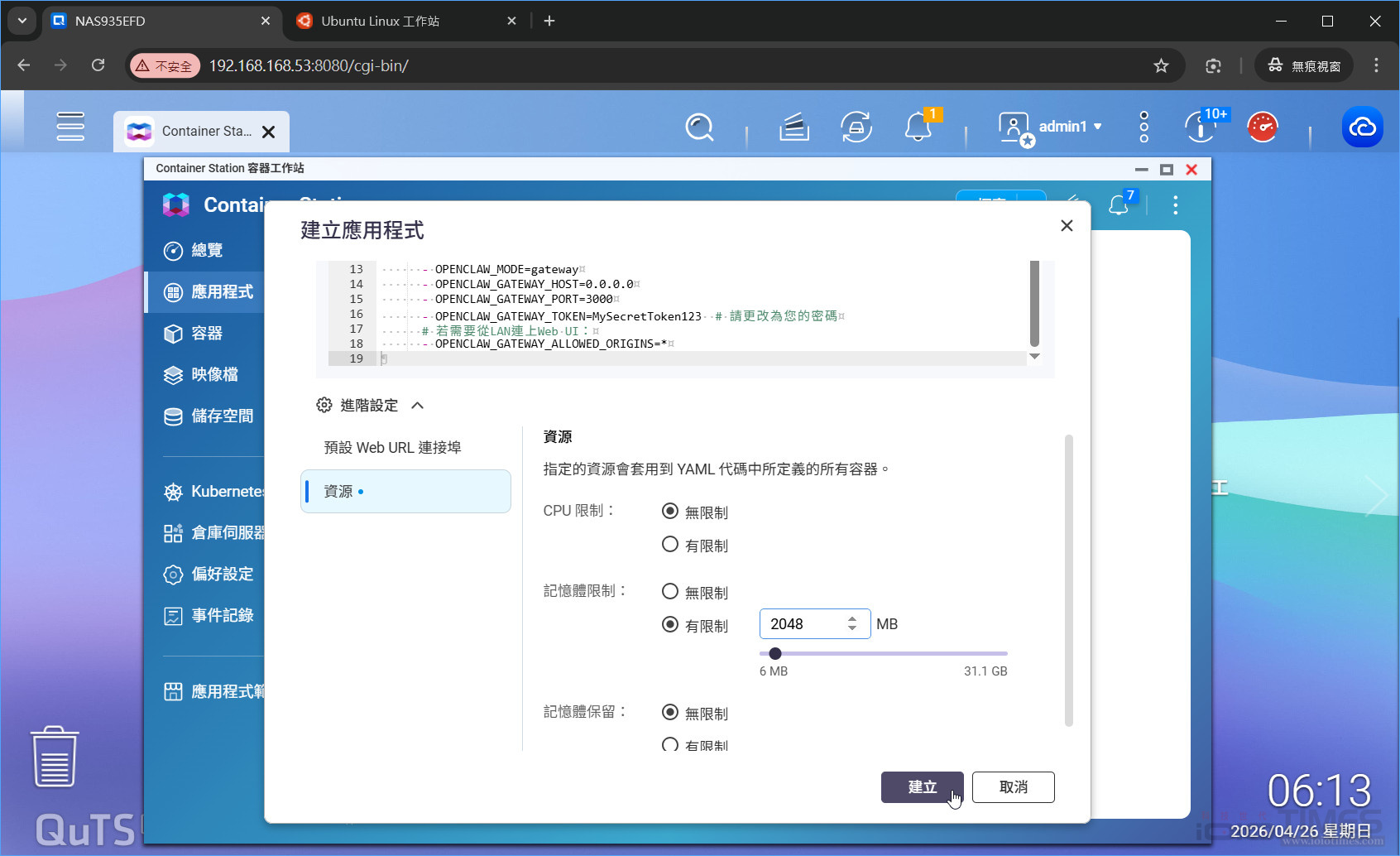Select 有限制 for CPU 限制
Screen dimensions: 1400x856
pos(670,545)
